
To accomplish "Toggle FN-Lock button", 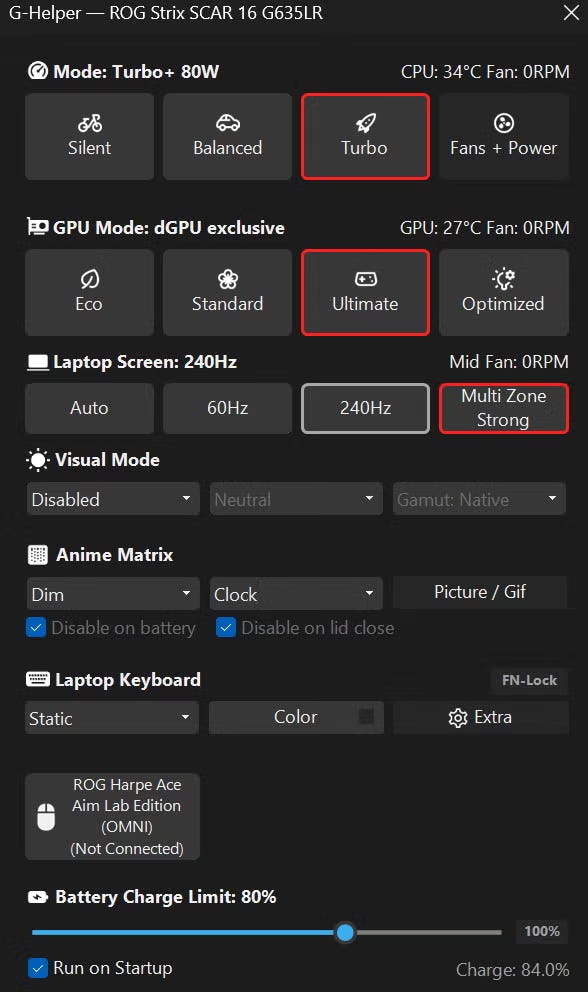I will (x=529, y=681).
